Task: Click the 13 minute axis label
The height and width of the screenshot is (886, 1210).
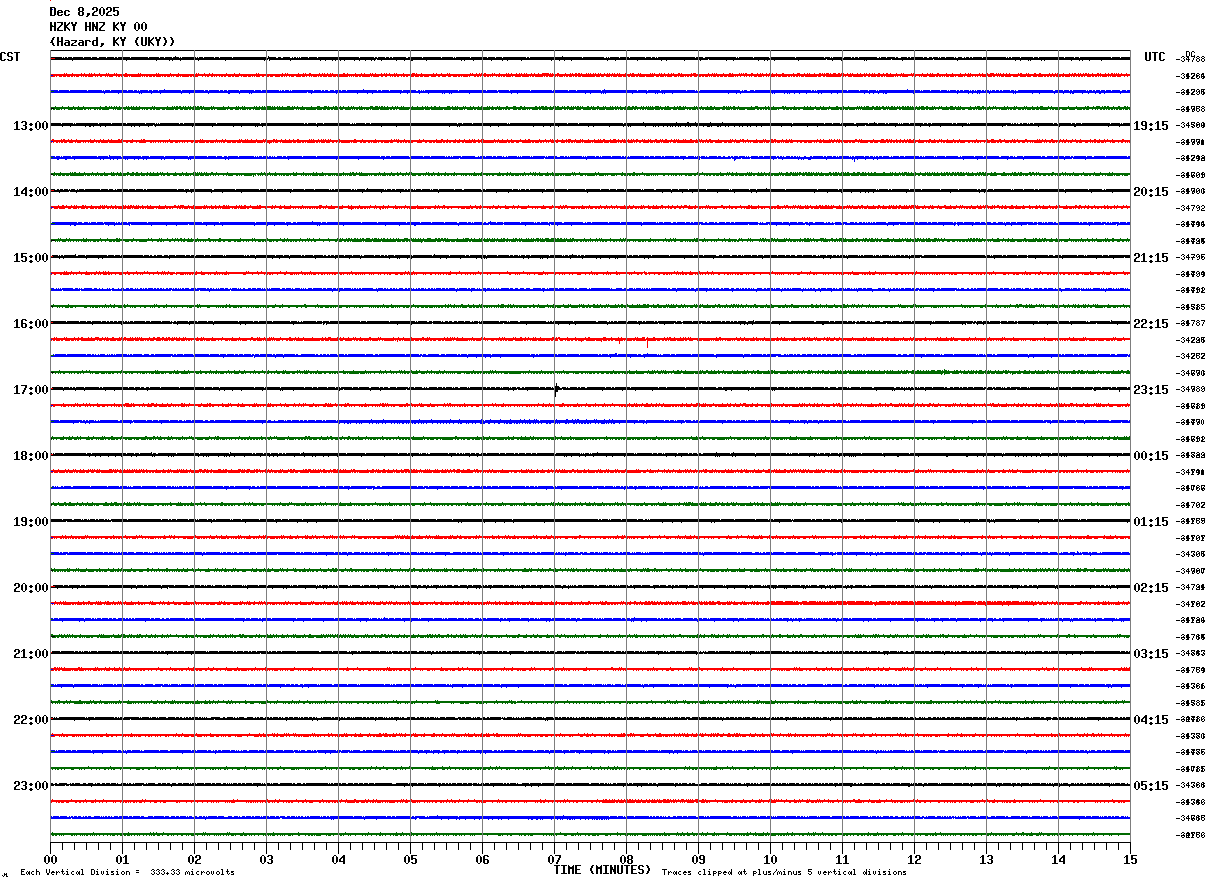Action: point(986,859)
